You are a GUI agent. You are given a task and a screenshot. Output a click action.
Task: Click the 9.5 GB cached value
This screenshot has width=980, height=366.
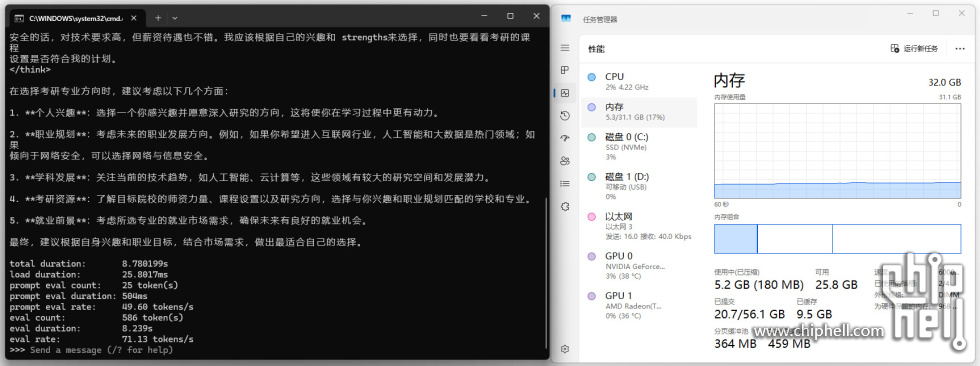click(x=814, y=314)
